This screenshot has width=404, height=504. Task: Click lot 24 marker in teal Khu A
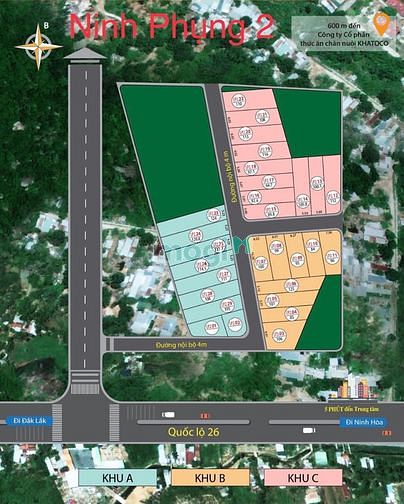pos(196,235)
